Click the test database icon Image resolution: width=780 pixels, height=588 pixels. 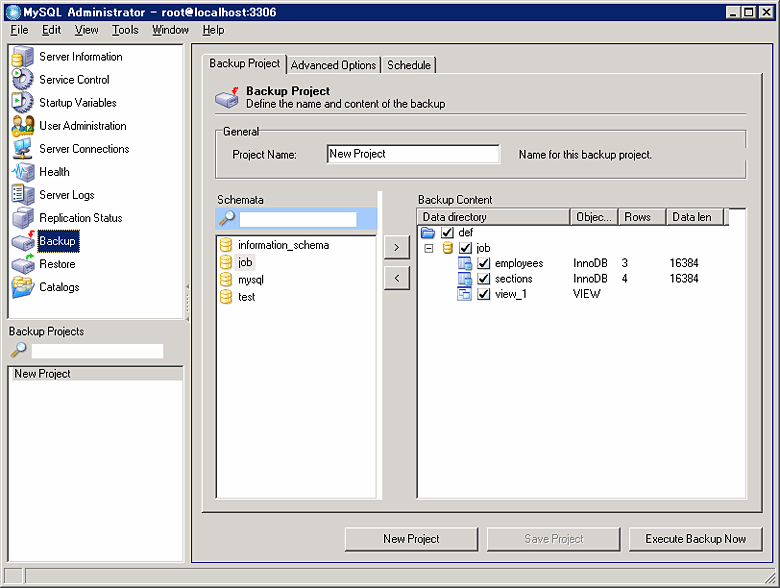point(226,297)
